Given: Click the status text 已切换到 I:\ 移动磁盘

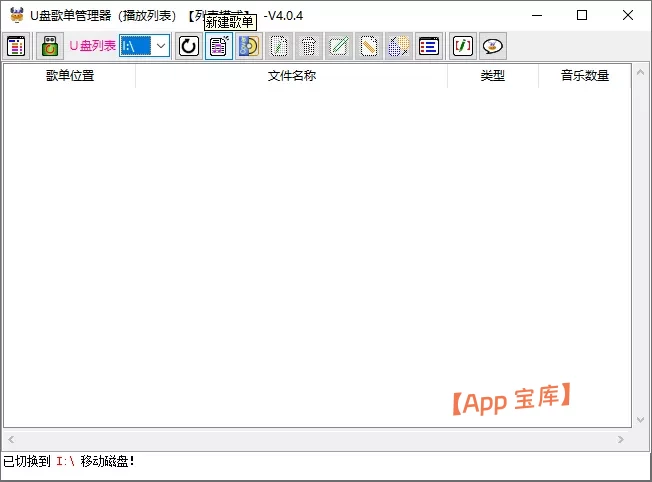Looking at the screenshot, I should point(69,461).
